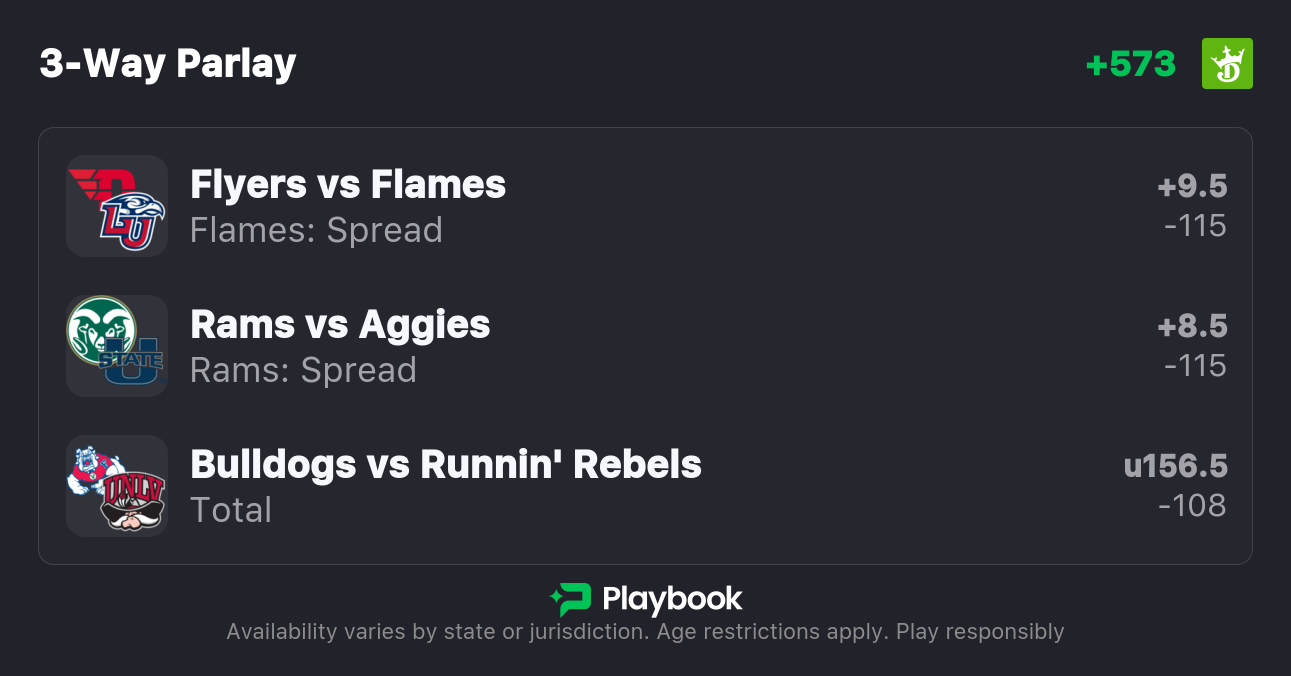Screen dimensions: 1291x676
Task: Select the Colorado State Rams logo
Action: (100, 329)
